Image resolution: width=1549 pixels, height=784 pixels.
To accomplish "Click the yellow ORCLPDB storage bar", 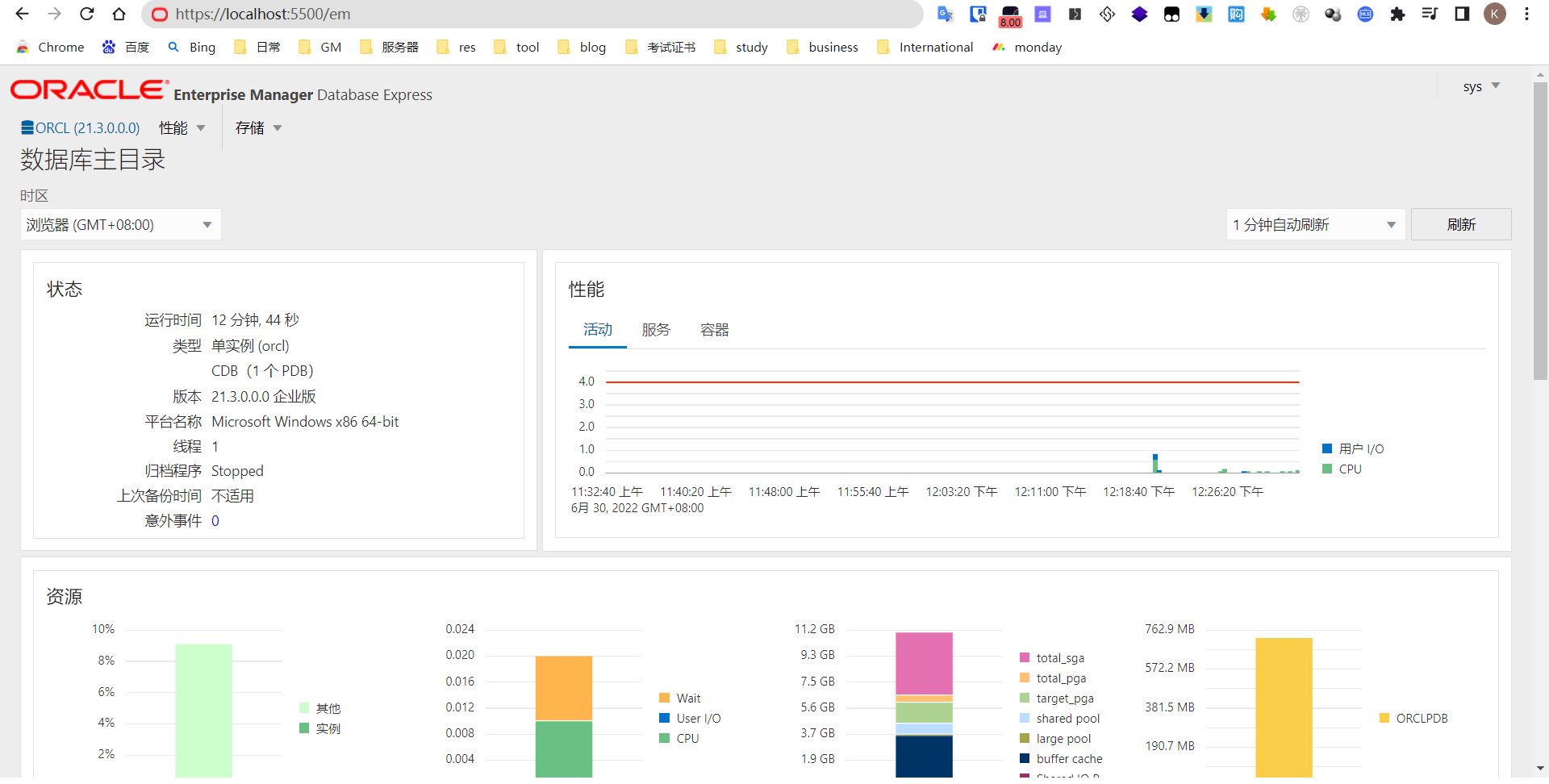I will coord(1284,707).
